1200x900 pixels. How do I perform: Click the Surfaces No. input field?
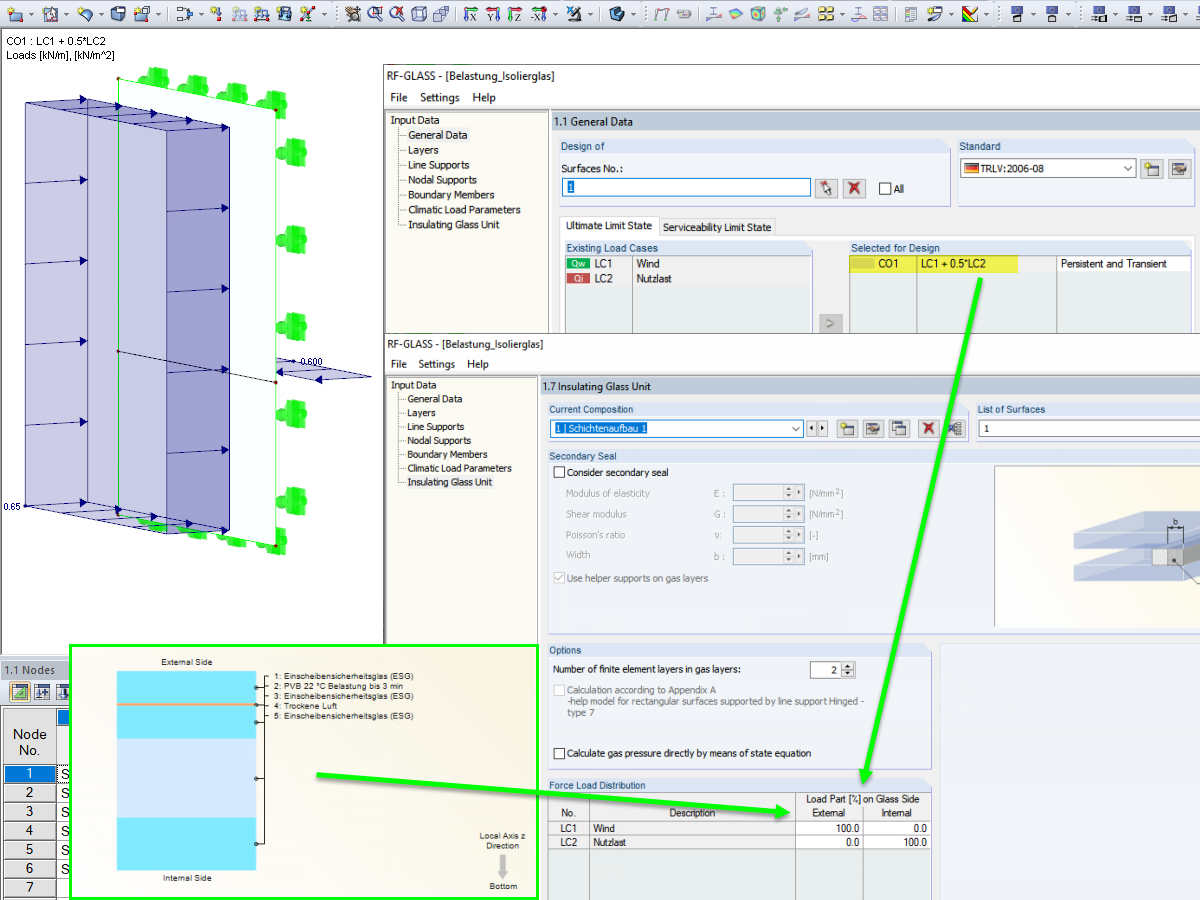click(686, 188)
